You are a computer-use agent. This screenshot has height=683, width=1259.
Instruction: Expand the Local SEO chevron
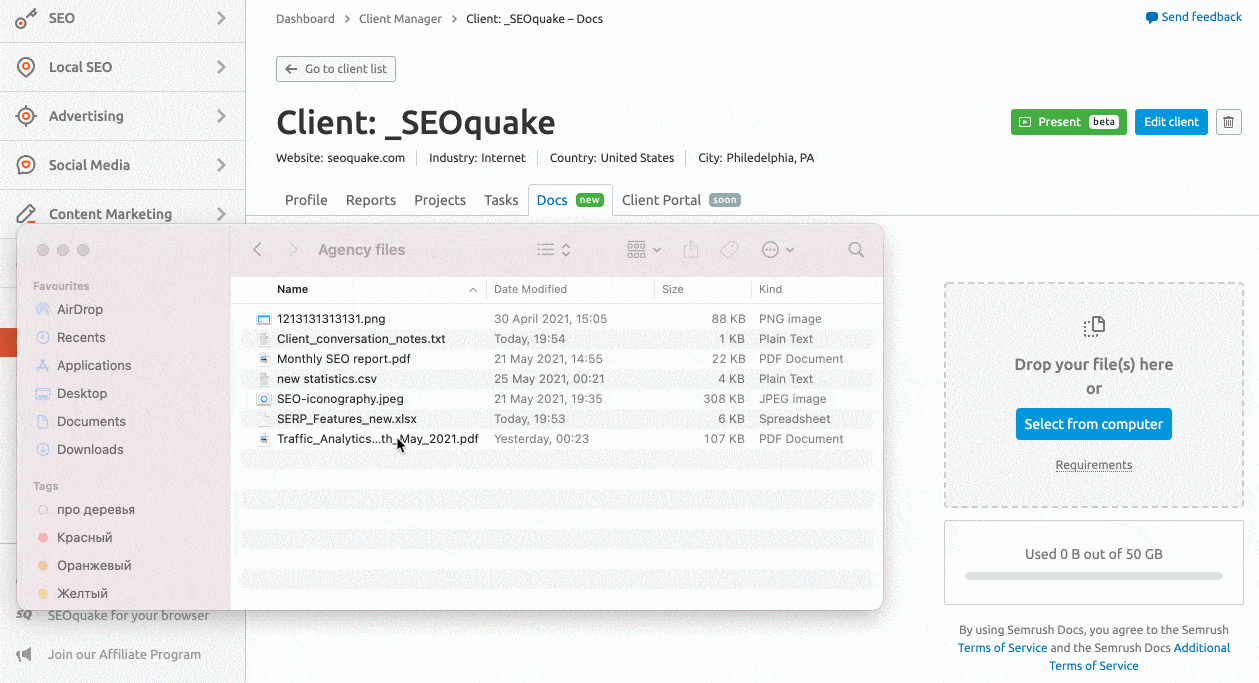pyautogui.click(x=221, y=67)
